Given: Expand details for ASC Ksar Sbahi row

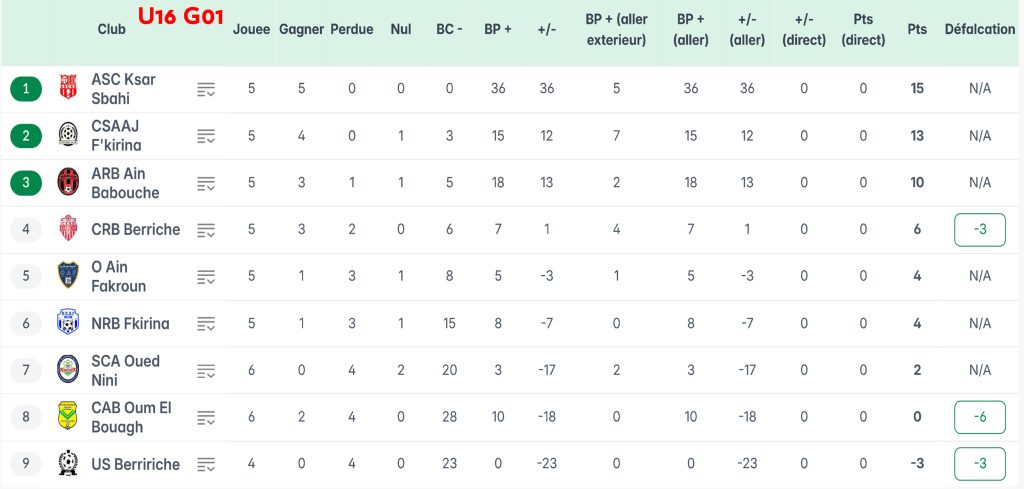Looking at the screenshot, I should [x=206, y=89].
